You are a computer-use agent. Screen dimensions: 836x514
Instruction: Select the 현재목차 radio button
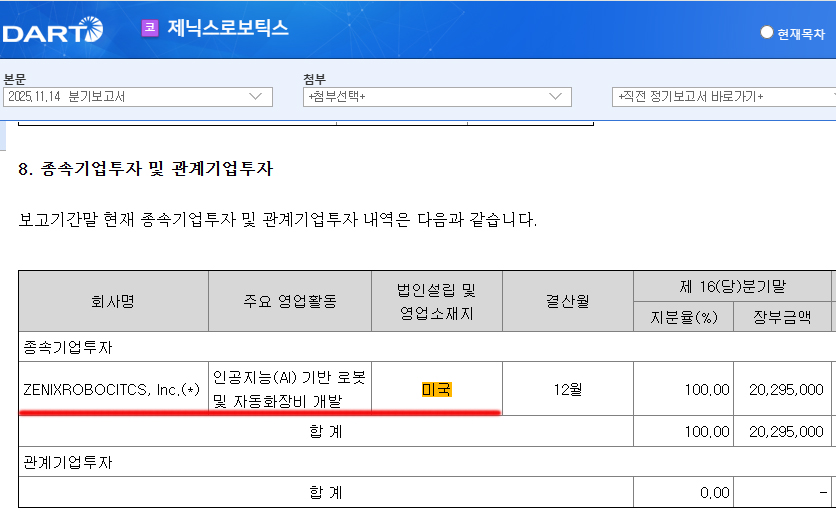766,33
